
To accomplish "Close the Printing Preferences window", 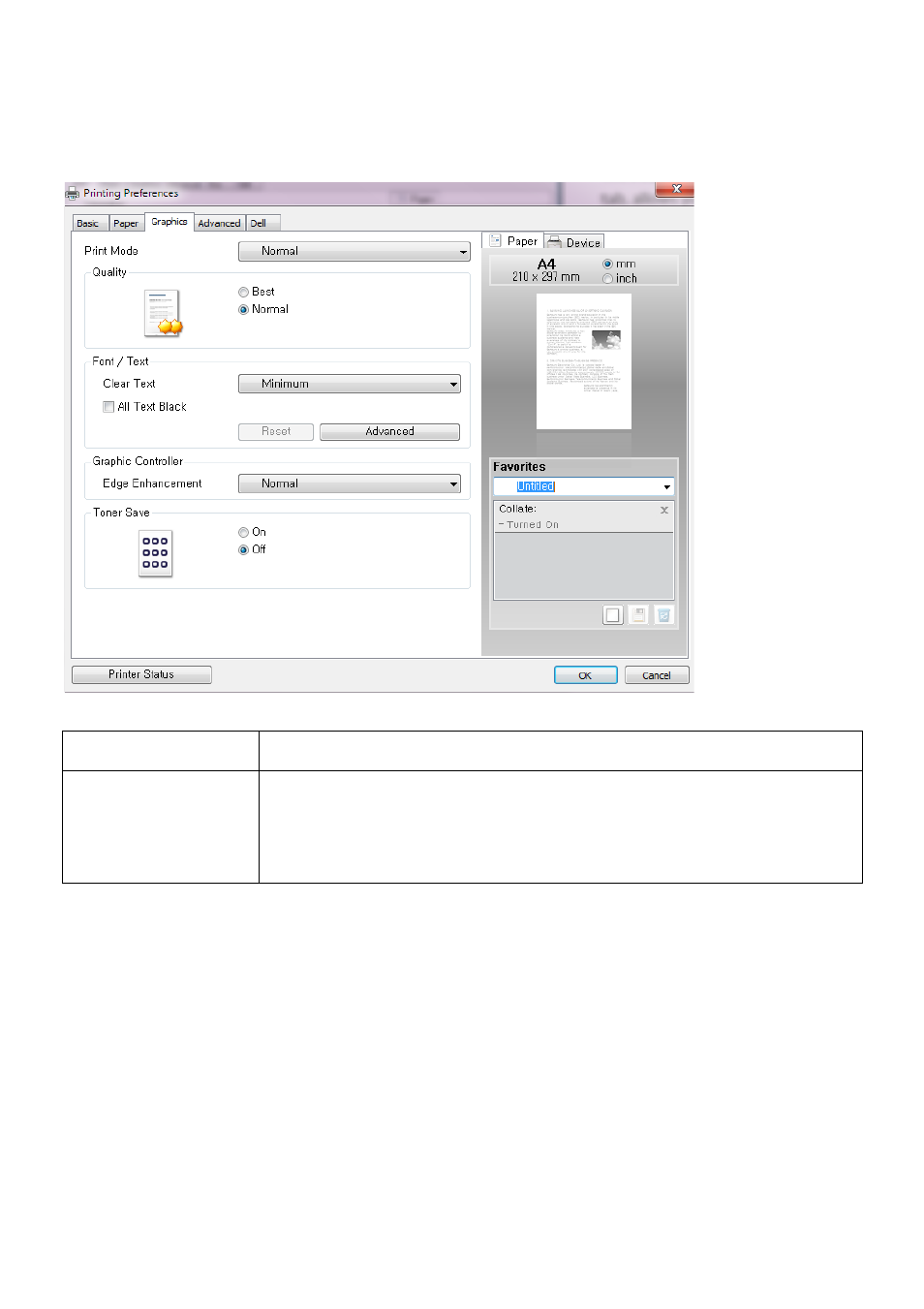I will click(675, 189).
